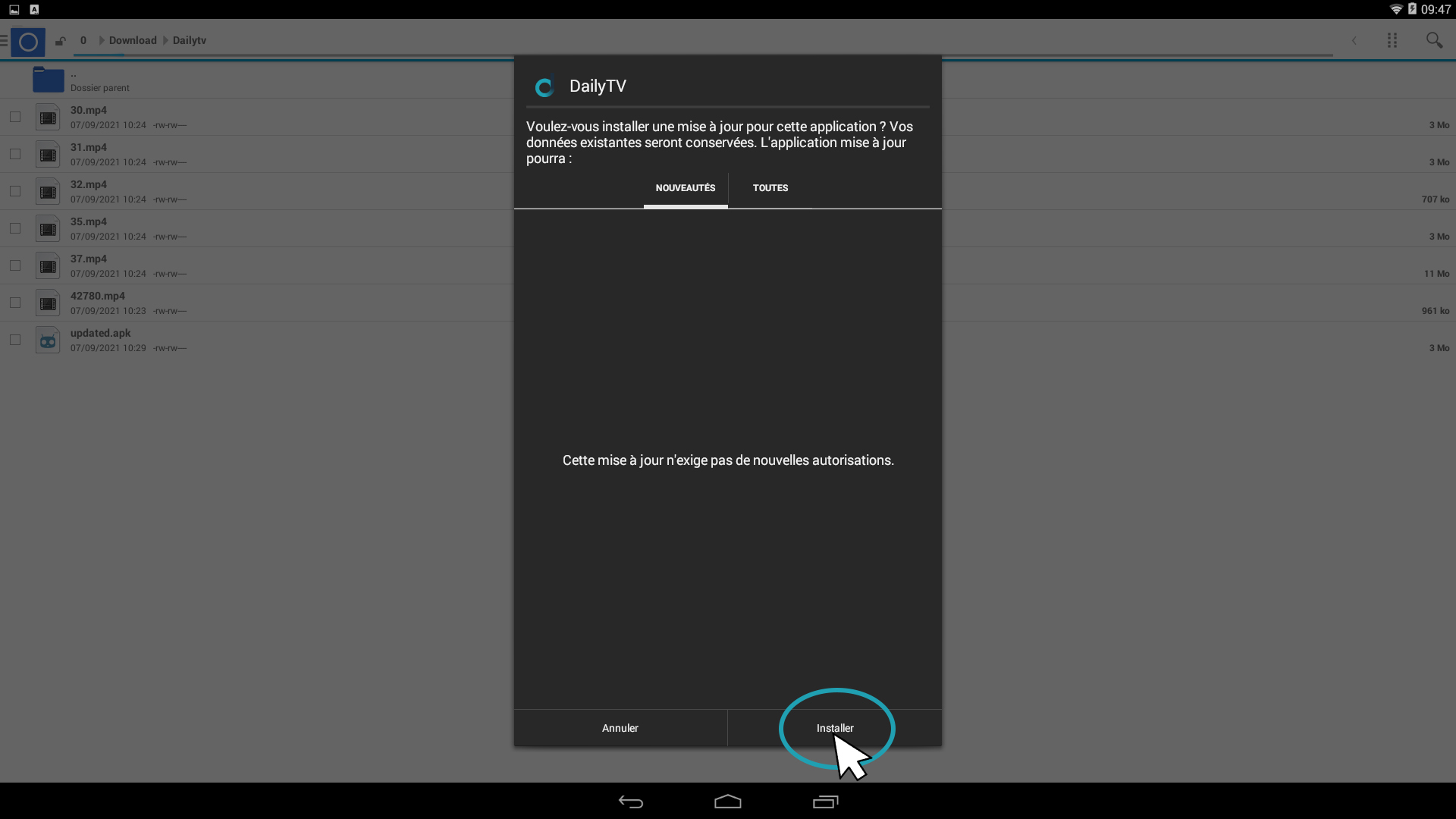Image resolution: width=1456 pixels, height=819 pixels.
Task: Click the 707 ko size of 32.mp4
Action: point(1436,199)
